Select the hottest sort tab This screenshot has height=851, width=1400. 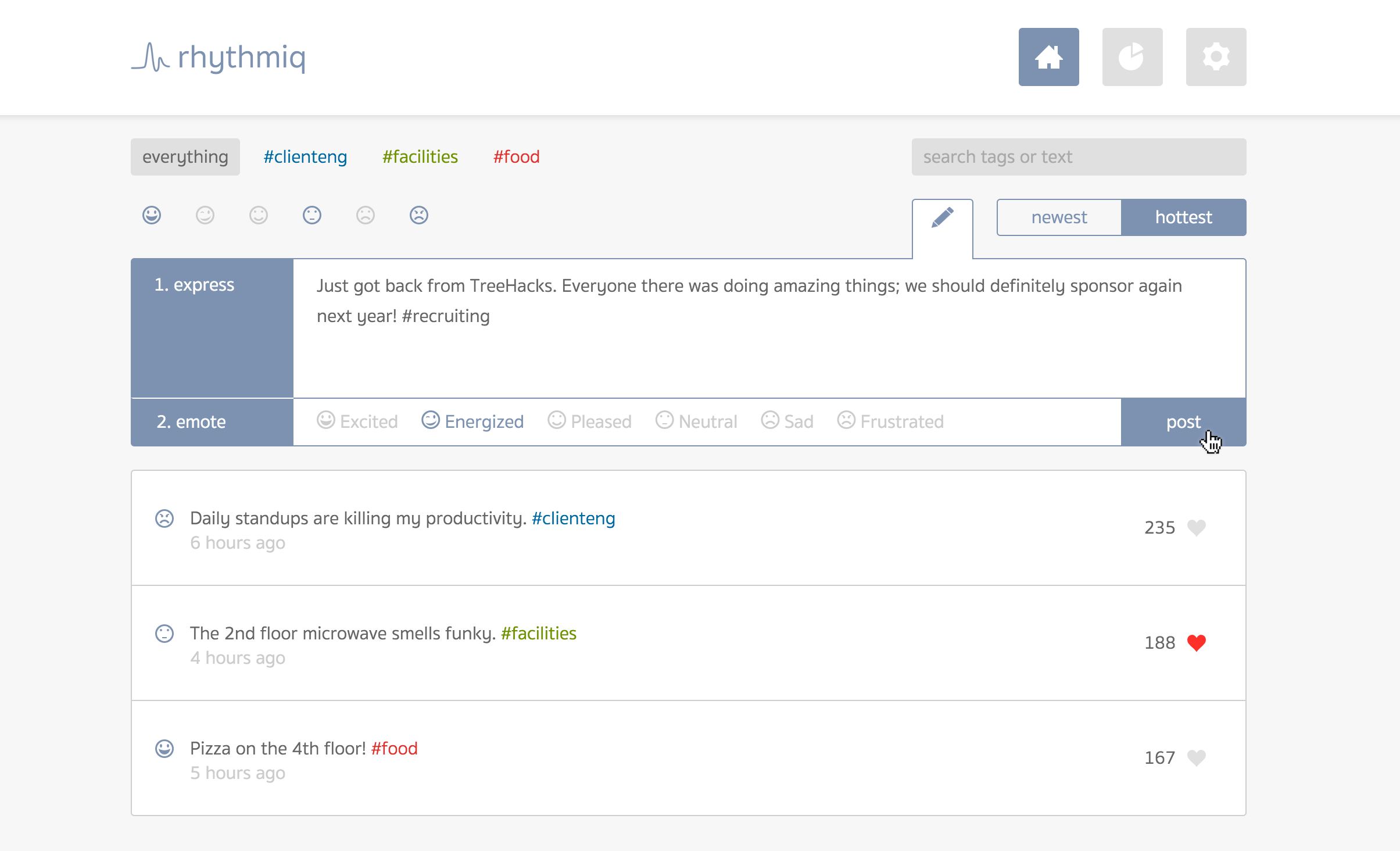point(1183,217)
